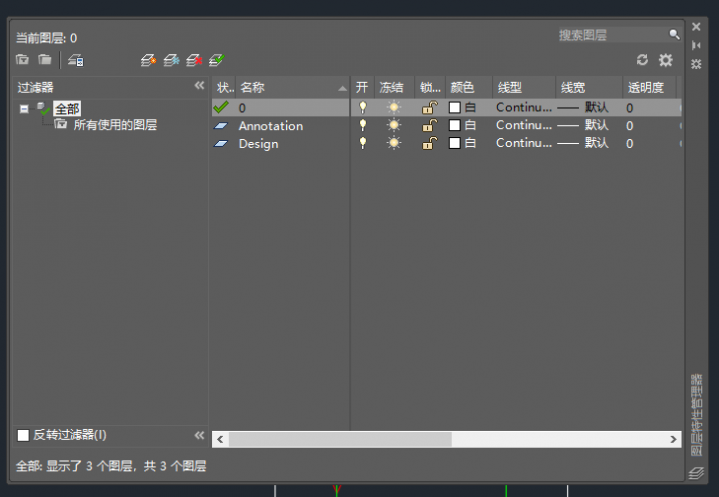Select the 全部 filter tree item

(x=67, y=109)
